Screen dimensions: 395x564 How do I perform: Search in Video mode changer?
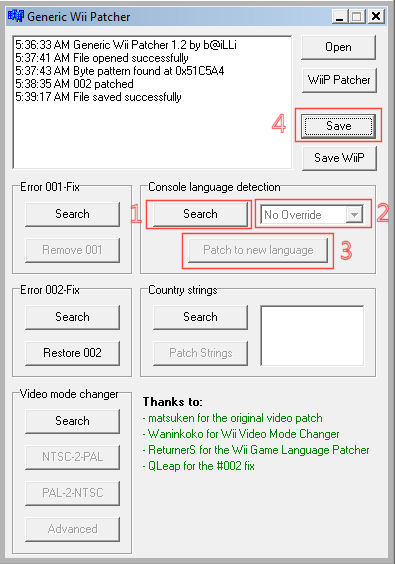[72, 421]
